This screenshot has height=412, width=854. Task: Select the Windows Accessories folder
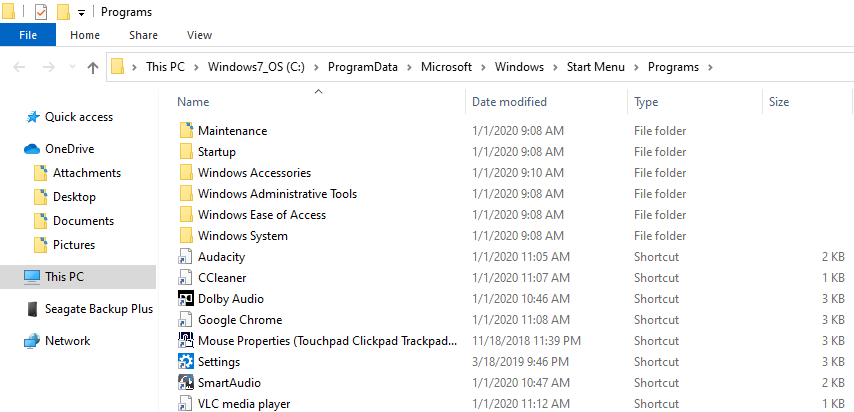pos(254,173)
